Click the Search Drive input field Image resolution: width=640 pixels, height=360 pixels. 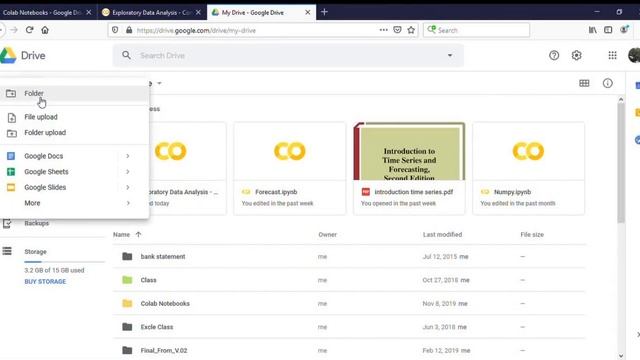(288, 56)
